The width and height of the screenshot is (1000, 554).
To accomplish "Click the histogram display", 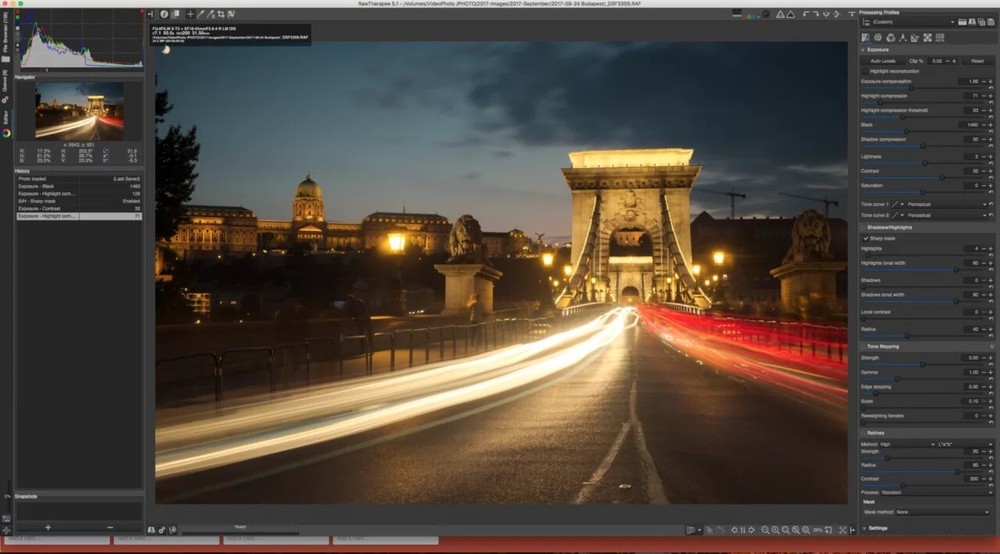I will click(x=80, y=41).
